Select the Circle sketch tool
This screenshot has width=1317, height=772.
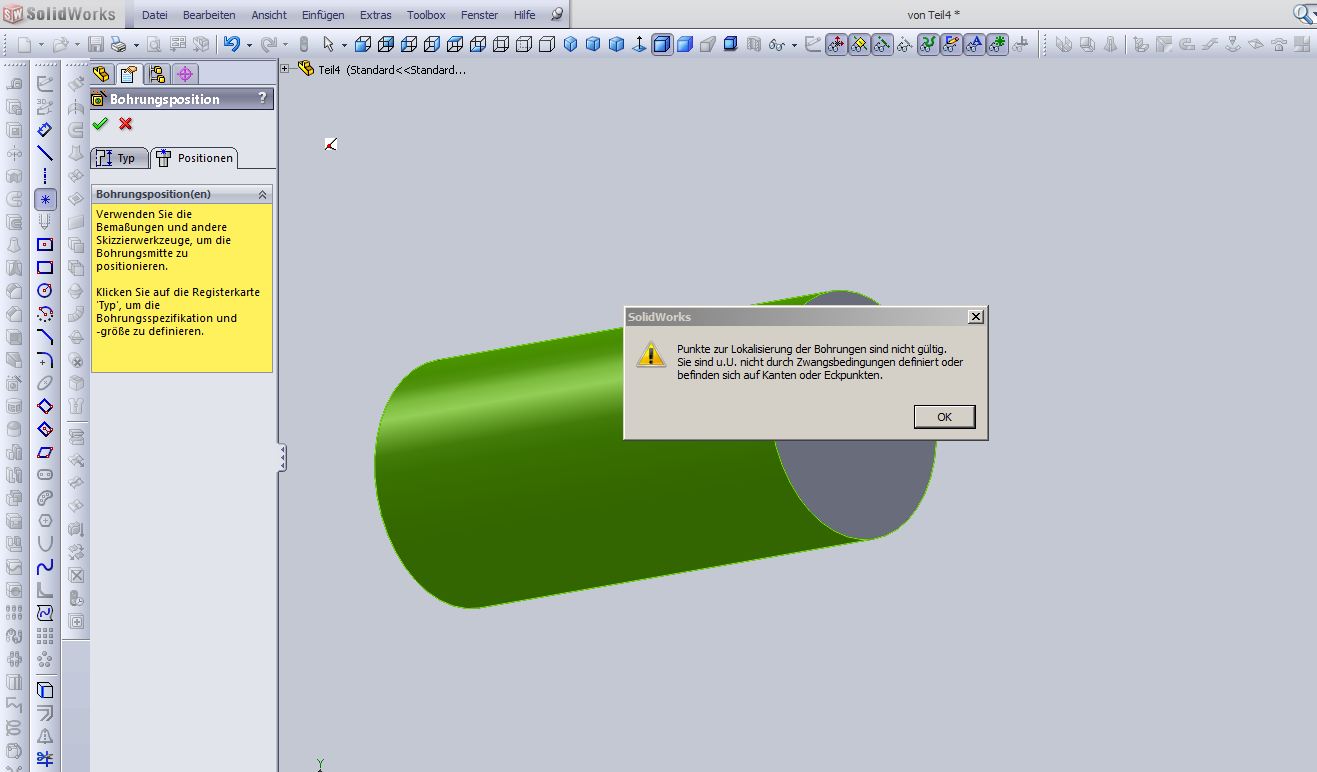(45, 291)
